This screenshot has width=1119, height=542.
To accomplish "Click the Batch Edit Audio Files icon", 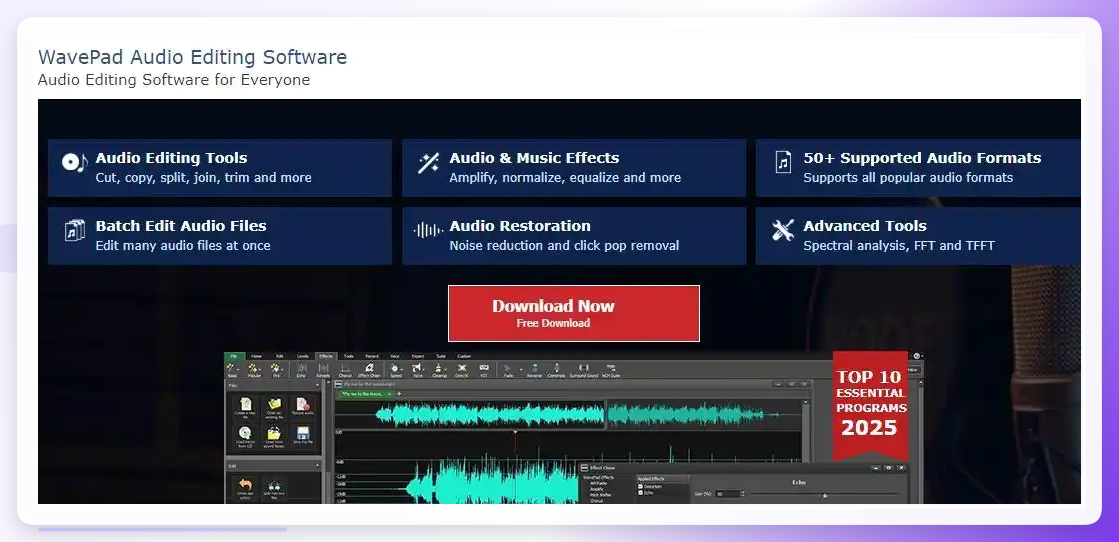I will pyautogui.click(x=74, y=230).
